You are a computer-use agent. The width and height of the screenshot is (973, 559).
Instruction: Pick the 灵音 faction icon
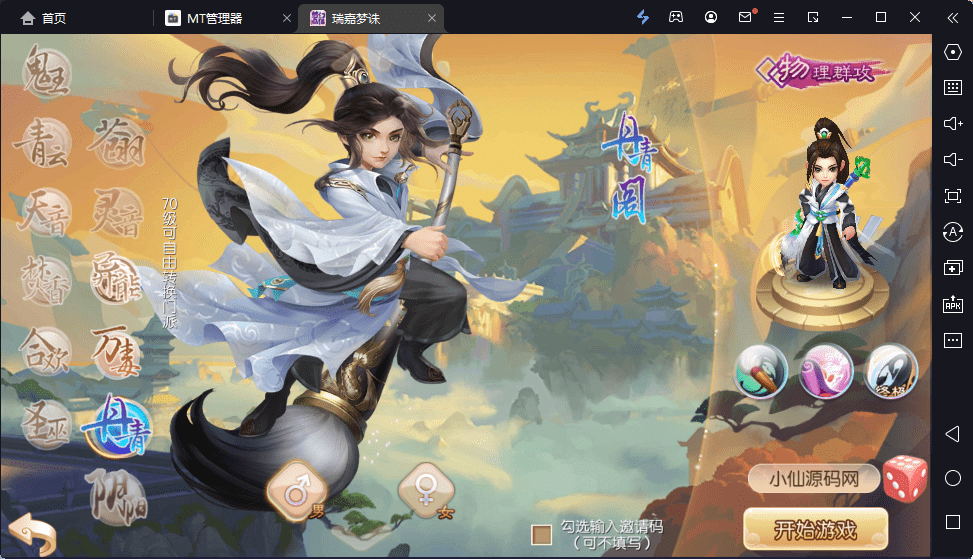tap(117, 213)
